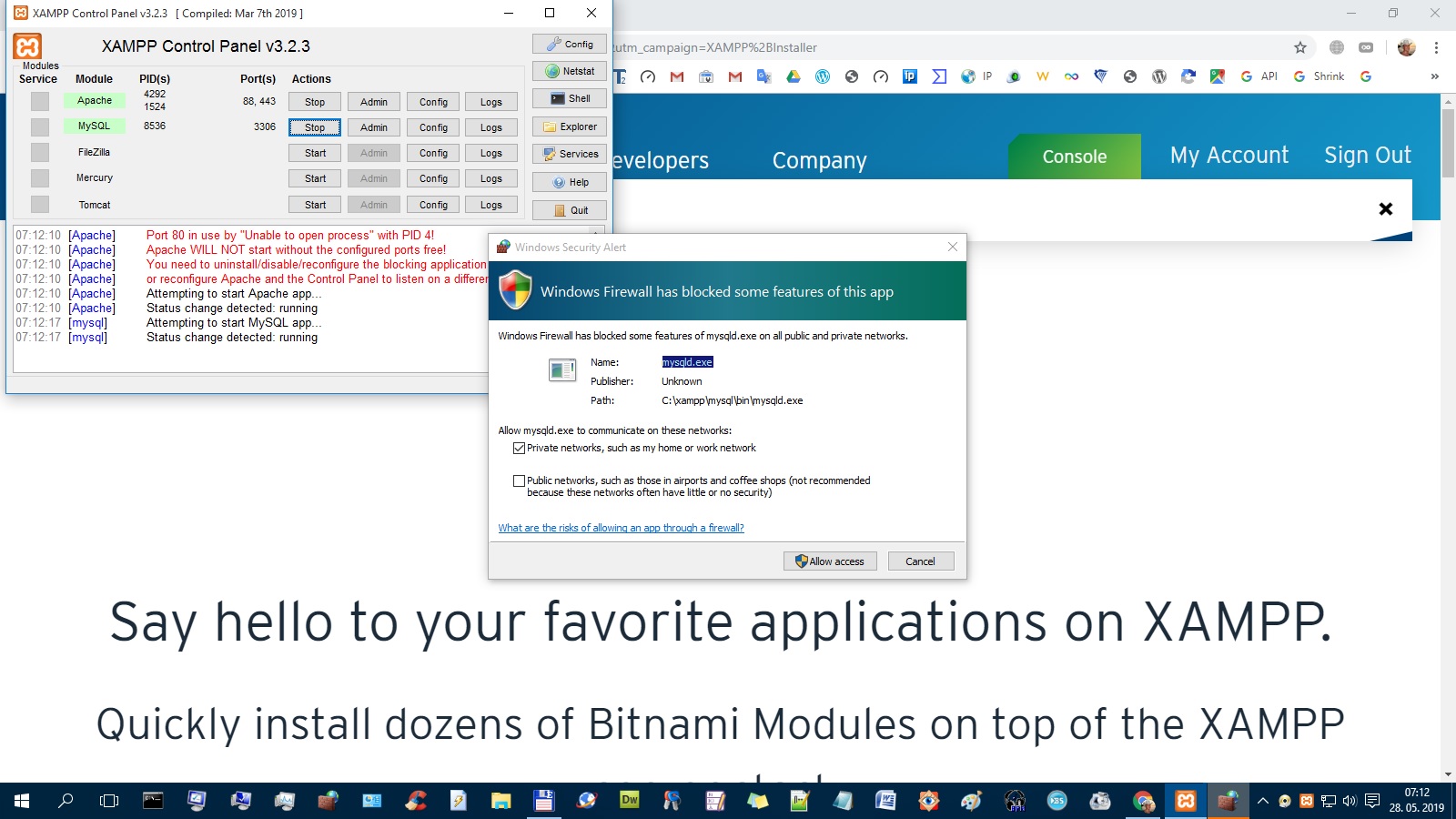Viewport: 1456px width, 819px height.
Task: Open Dreamweaver from the taskbar
Action: (x=629, y=801)
